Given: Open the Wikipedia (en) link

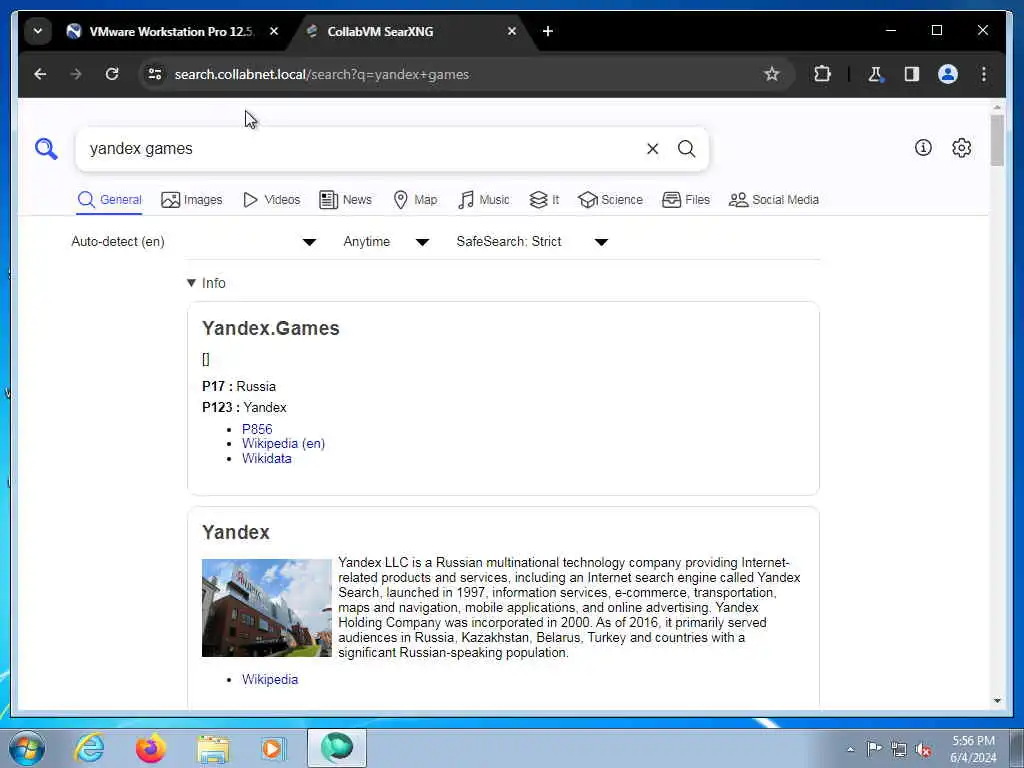Looking at the screenshot, I should point(283,443).
